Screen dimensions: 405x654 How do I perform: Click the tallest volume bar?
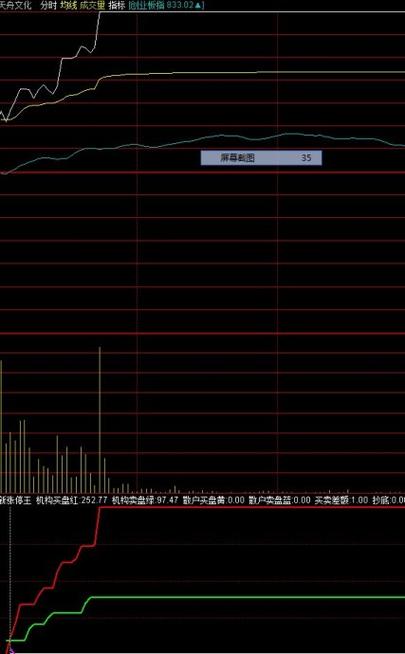(x=100, y=419)
